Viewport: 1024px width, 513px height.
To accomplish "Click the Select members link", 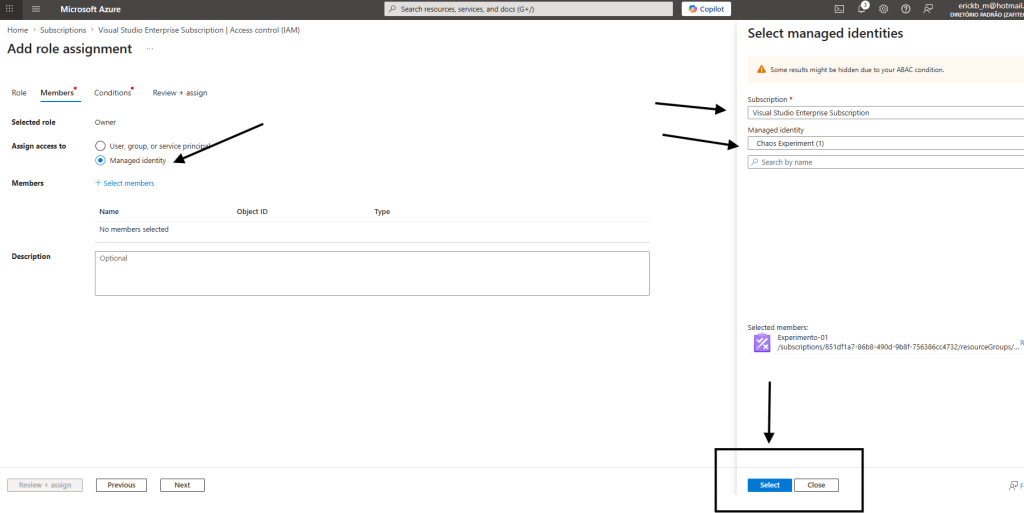I will tap(125, 183).
